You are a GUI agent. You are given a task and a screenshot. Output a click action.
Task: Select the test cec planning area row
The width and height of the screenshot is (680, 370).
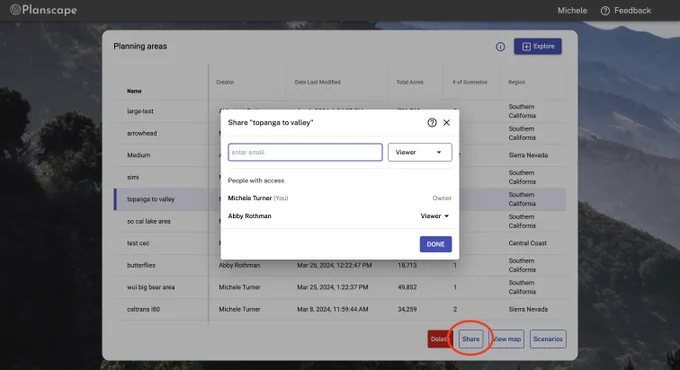coord(340,243)
